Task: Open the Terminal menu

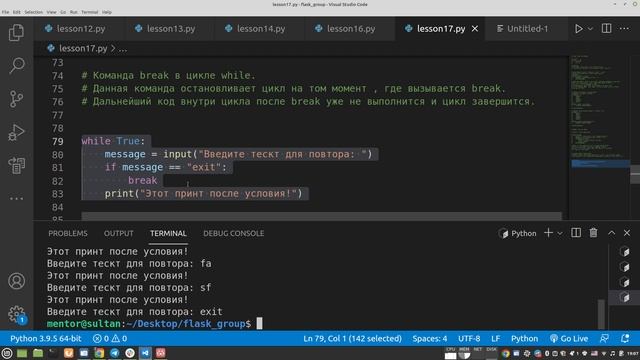Action: [89, 12]
